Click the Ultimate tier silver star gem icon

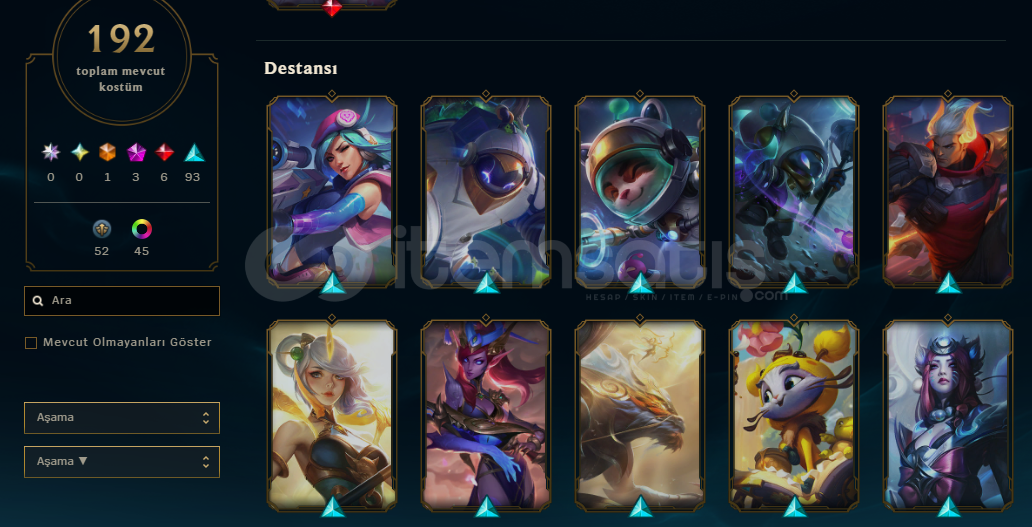pyautogui.click(x=51, y=153)
